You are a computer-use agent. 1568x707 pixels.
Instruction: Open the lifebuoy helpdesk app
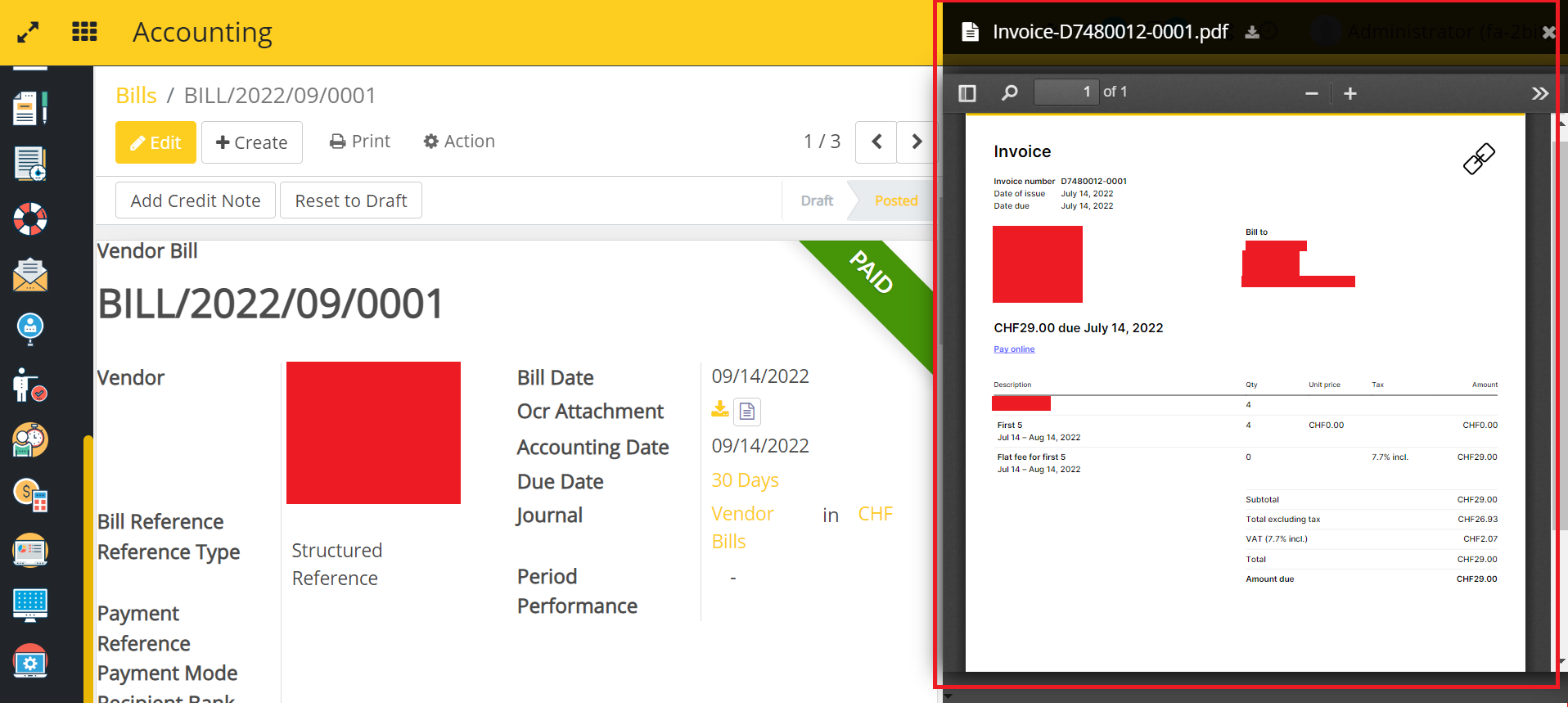click(x=30, y=218)
